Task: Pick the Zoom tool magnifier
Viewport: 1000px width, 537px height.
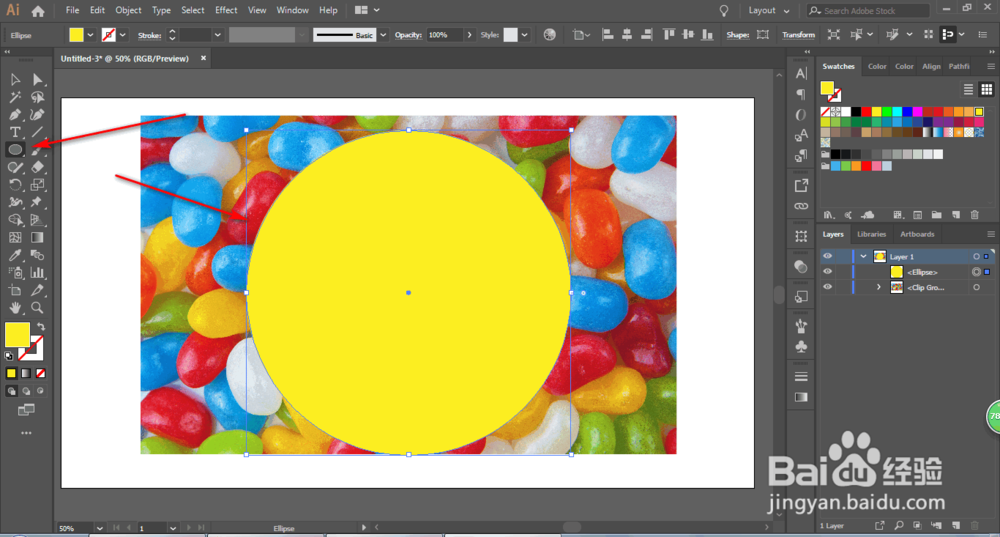Action: [x=38, y=307]
